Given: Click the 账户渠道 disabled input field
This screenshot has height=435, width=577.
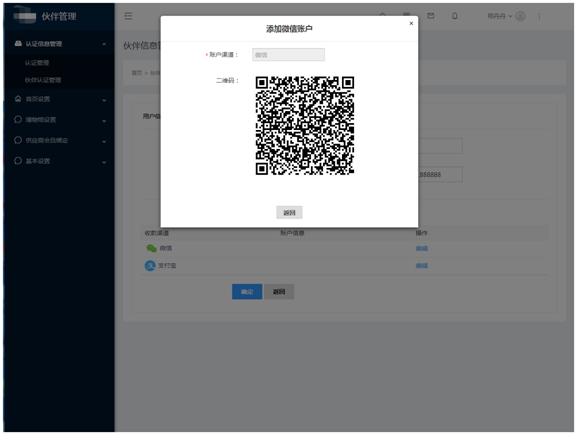Looking at the screenshot, I should (288, 55).
